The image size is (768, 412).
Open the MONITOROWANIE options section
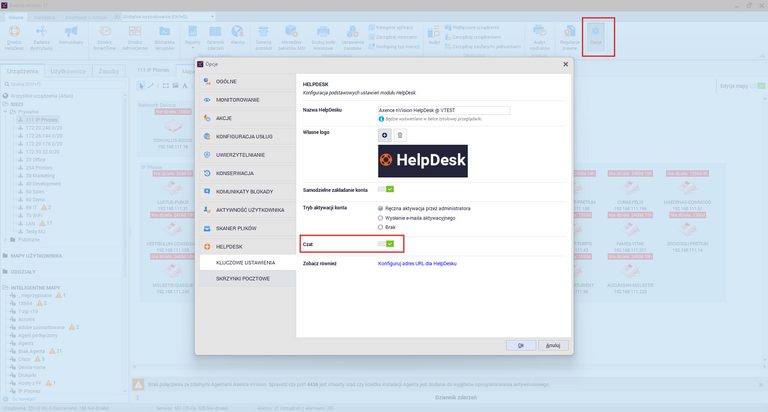248,100
